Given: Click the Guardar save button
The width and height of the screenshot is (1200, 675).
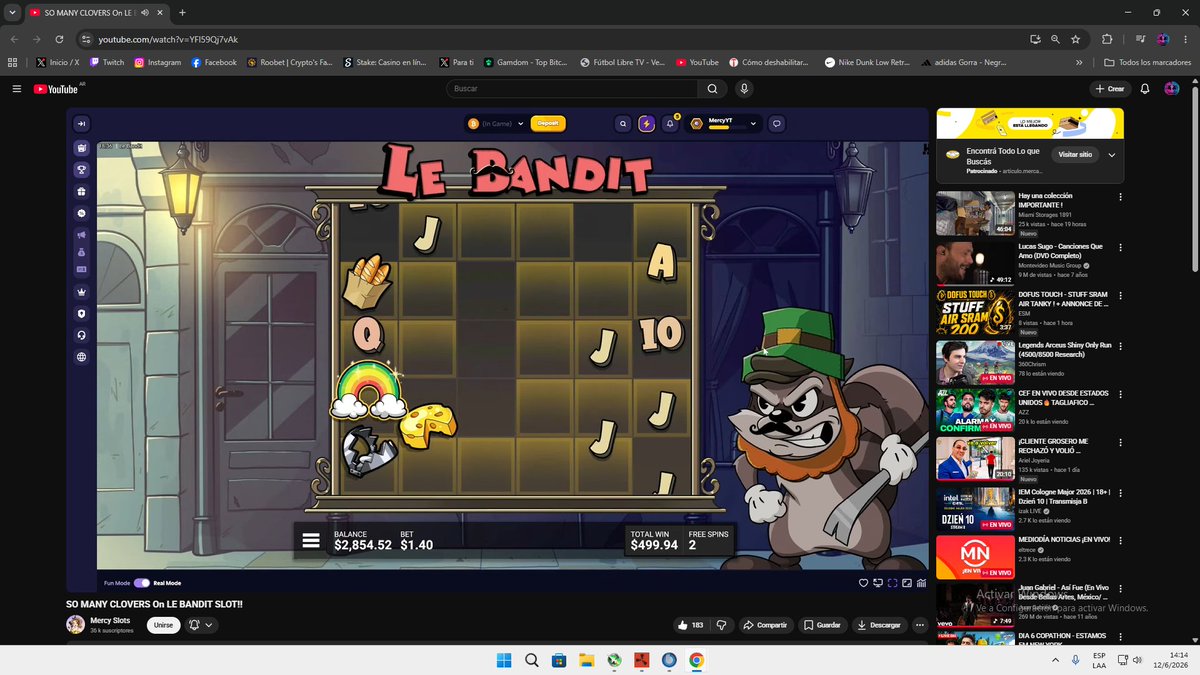Looking at the screenshot, I should pos(823,625).
